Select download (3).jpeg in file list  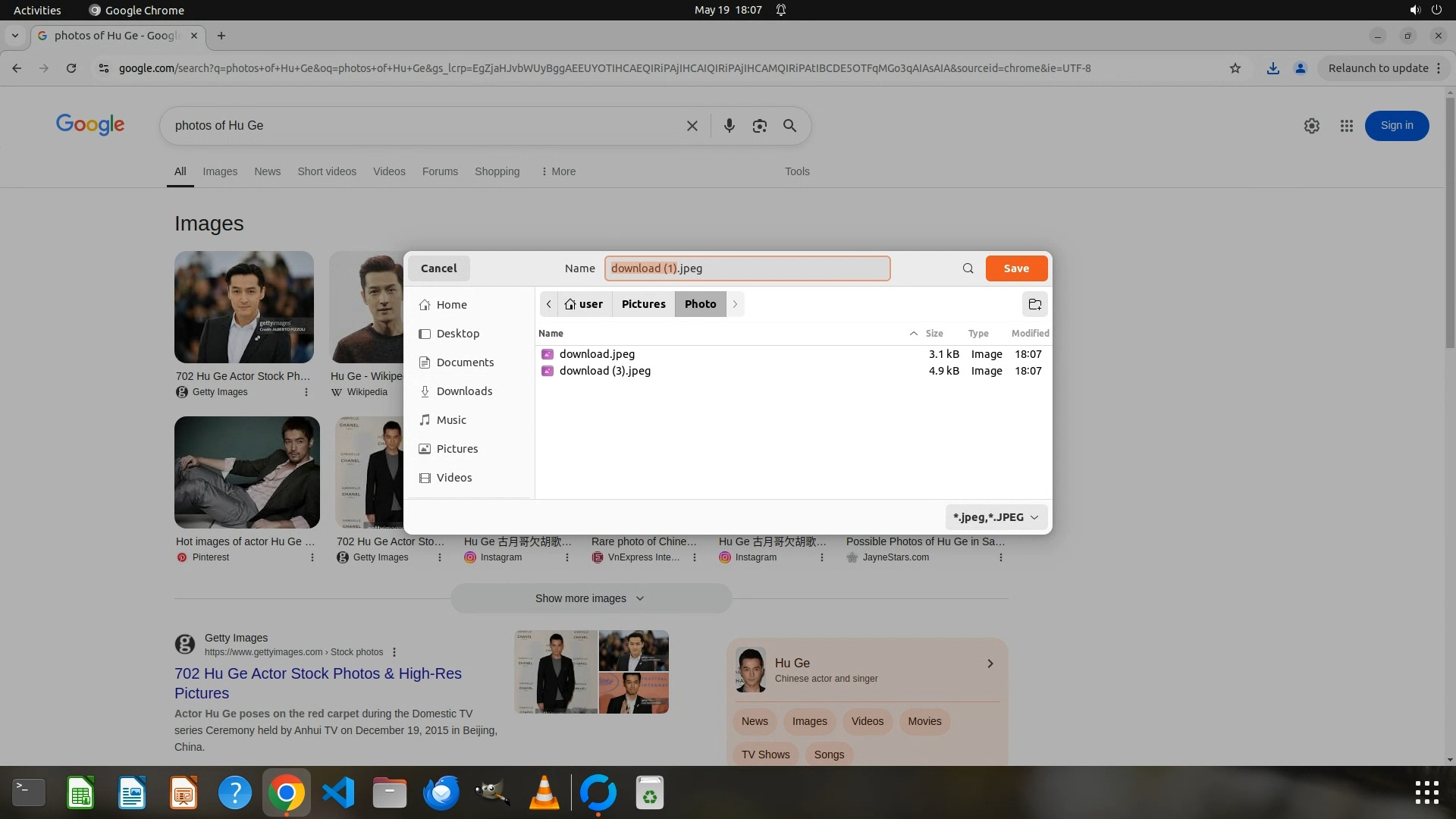click(604, 371)
